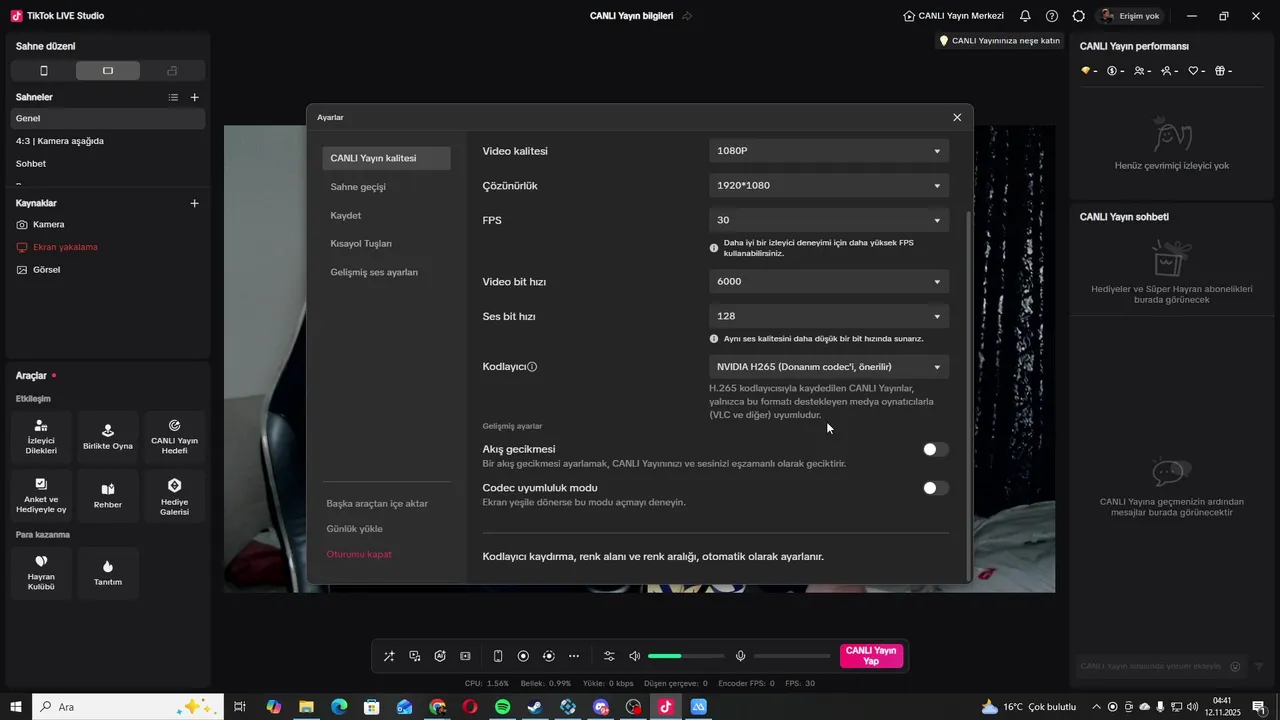Viewport: 1280px width, 720px height.
Task: Click the CANLI Yayın Yap button
Action: click(x=871, y=656)
